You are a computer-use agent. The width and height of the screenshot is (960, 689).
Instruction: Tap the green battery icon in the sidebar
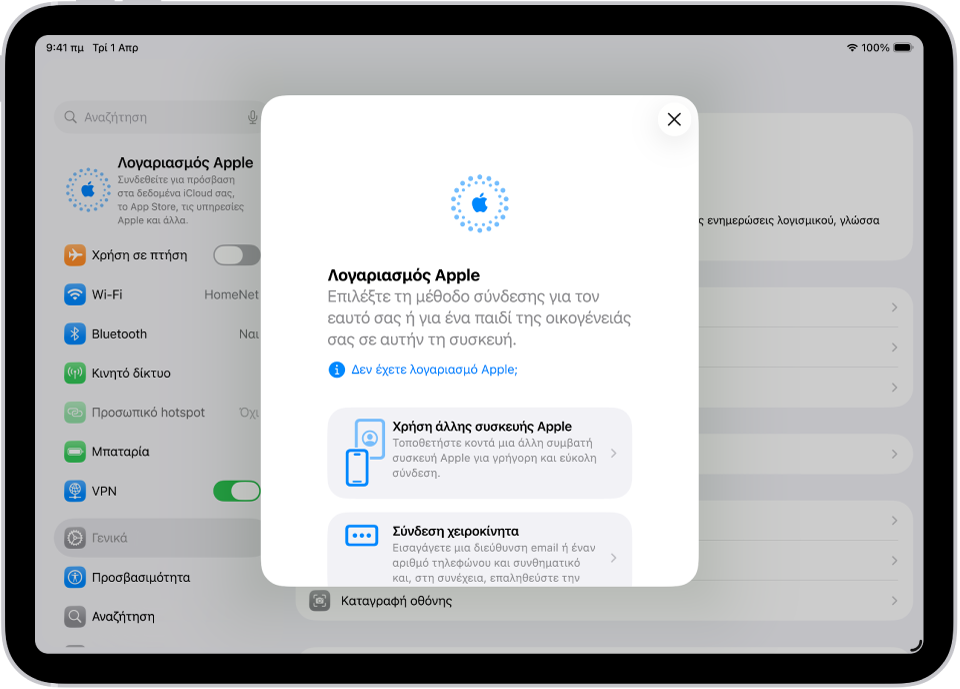click(75, 451)
